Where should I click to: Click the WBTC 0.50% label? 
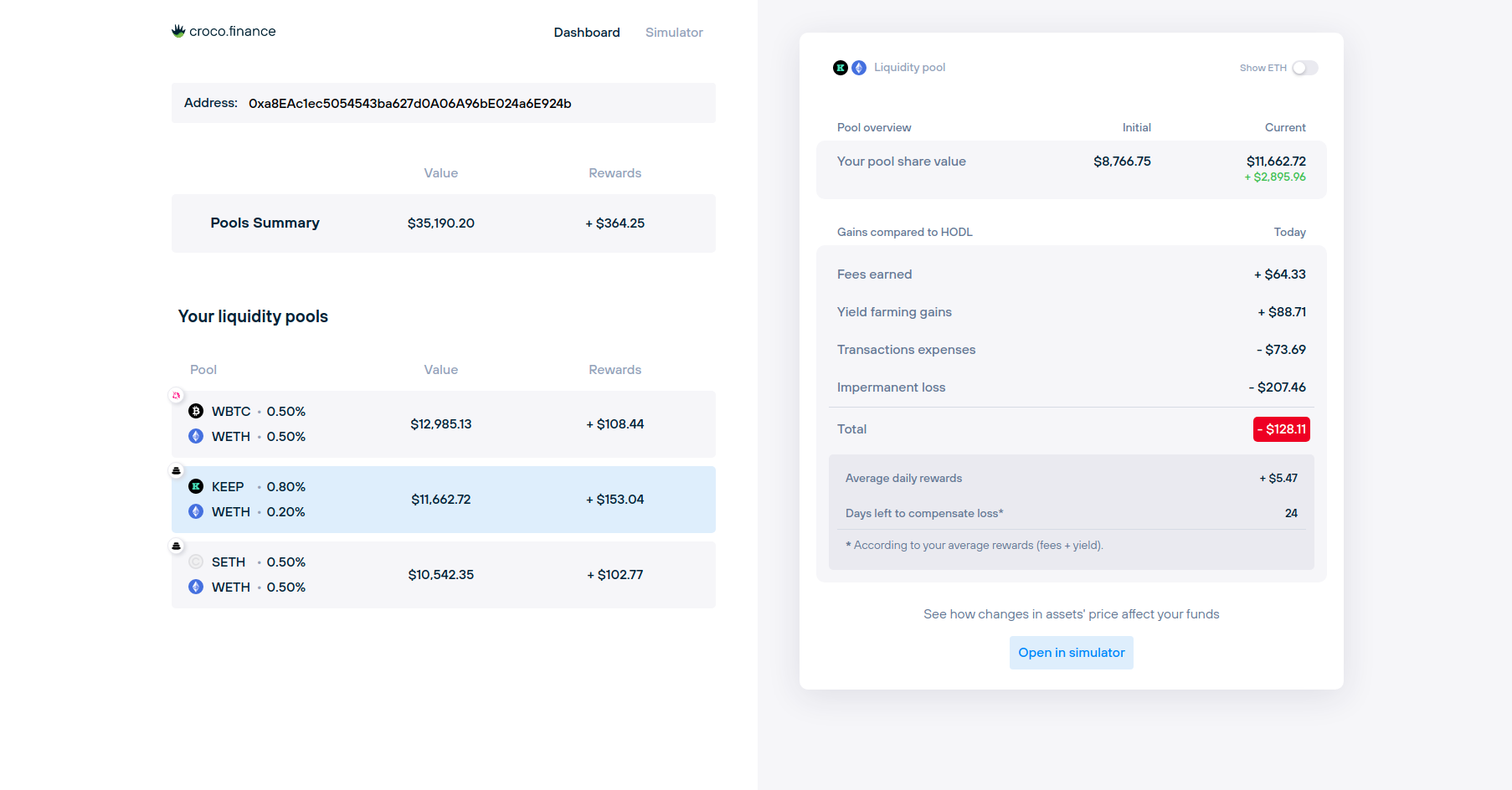tap(259, 412)
